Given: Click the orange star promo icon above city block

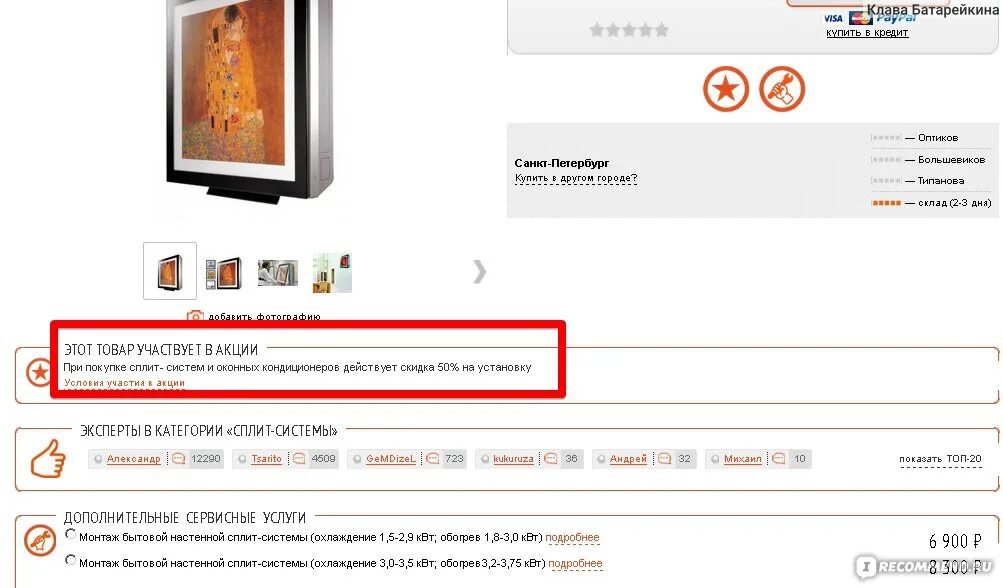Looking at the screenshot, I should tap(725, 89).
